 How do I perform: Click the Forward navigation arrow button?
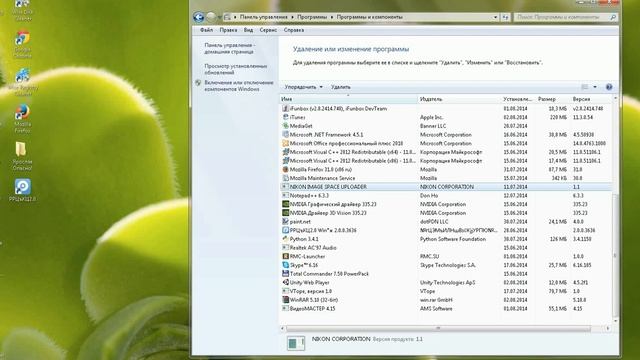click(x=211, y=17)
